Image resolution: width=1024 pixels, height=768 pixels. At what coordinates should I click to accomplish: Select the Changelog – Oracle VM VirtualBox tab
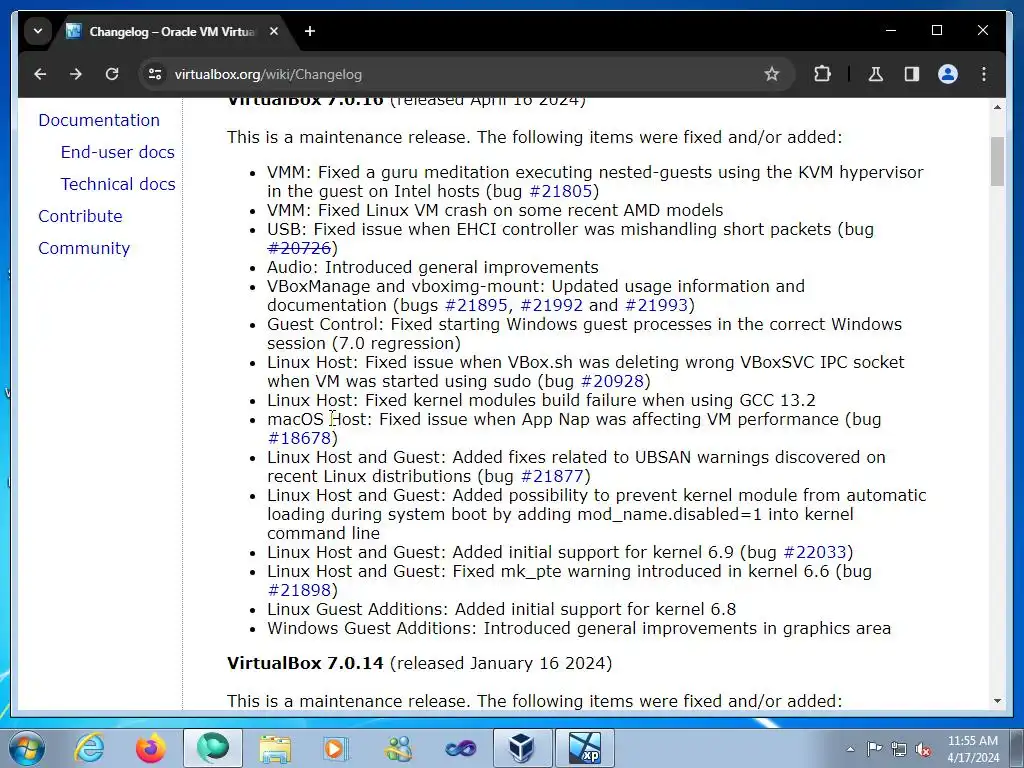tap(173, 31)
